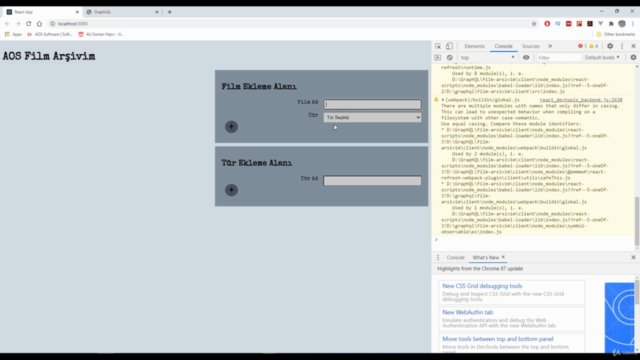Screen dimensions: 640x360
Task: Click the plus button under Tür Ekleme Alanı
Action: pos(231,190)
